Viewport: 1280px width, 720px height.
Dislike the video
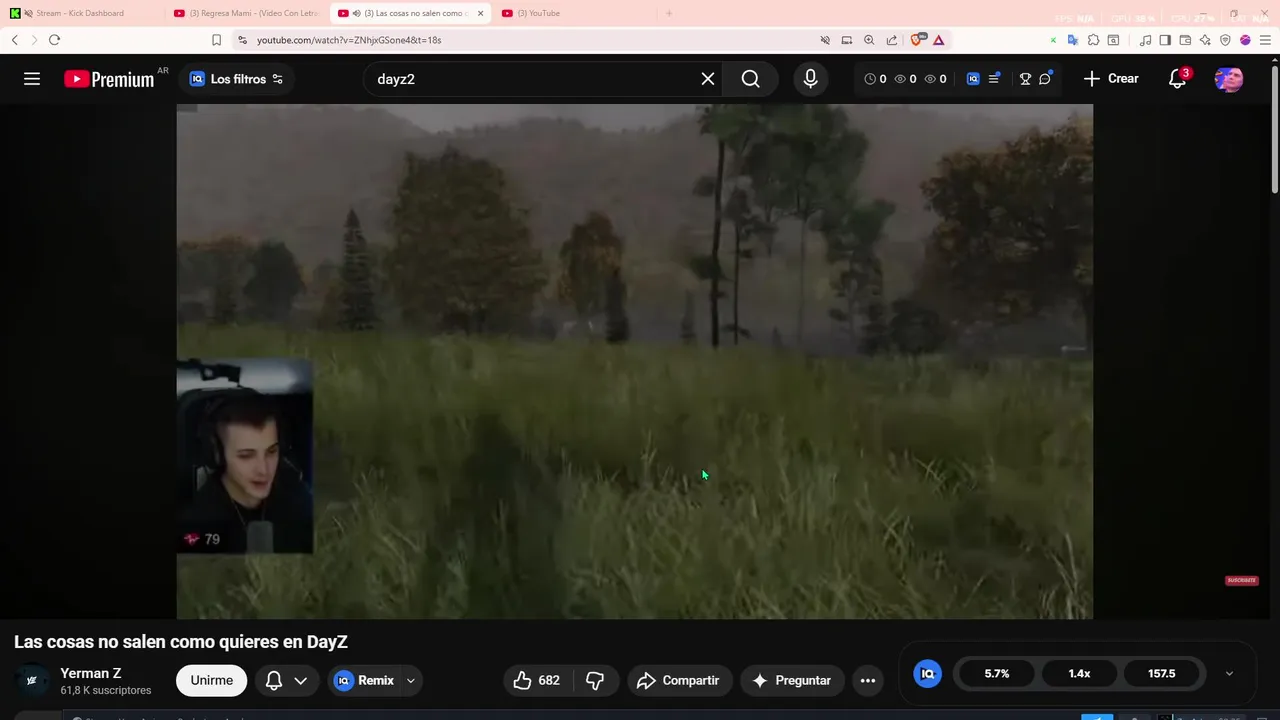pos(595,680)
